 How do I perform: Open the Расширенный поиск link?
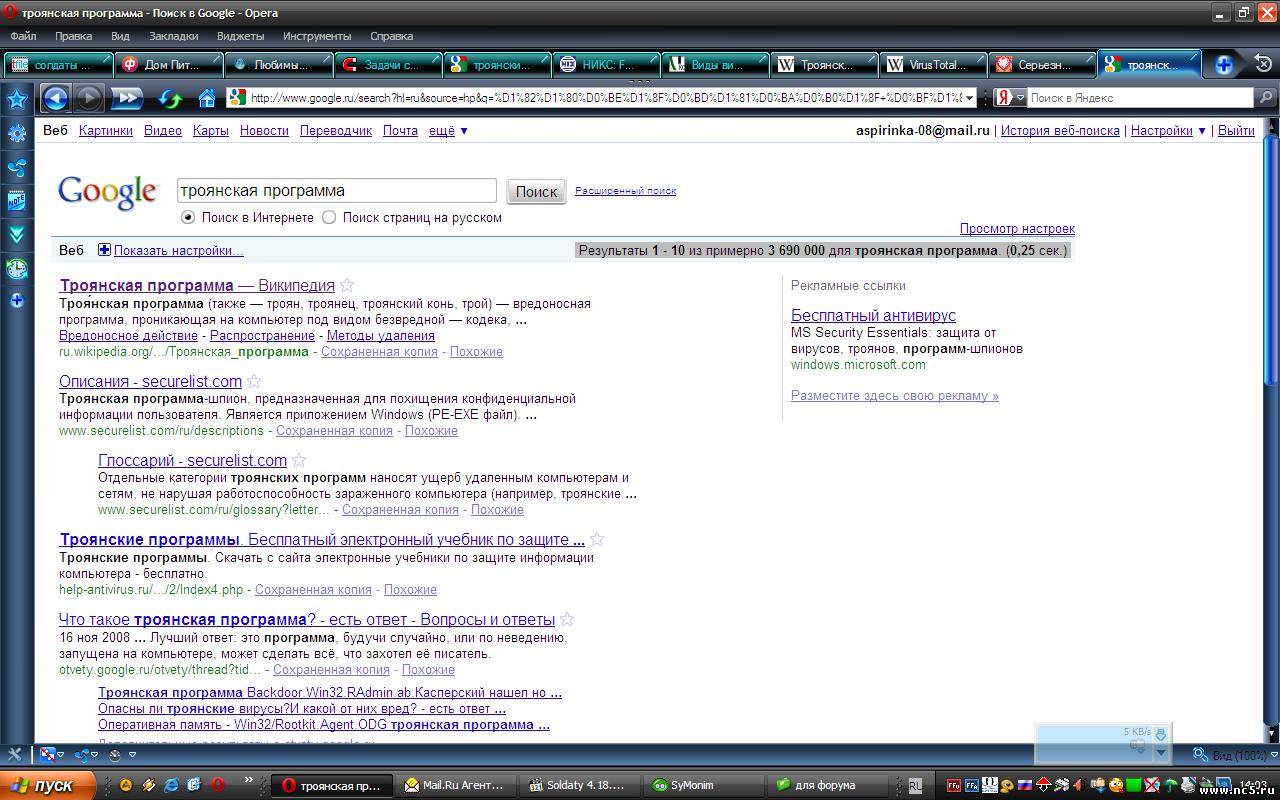point(625,190)
